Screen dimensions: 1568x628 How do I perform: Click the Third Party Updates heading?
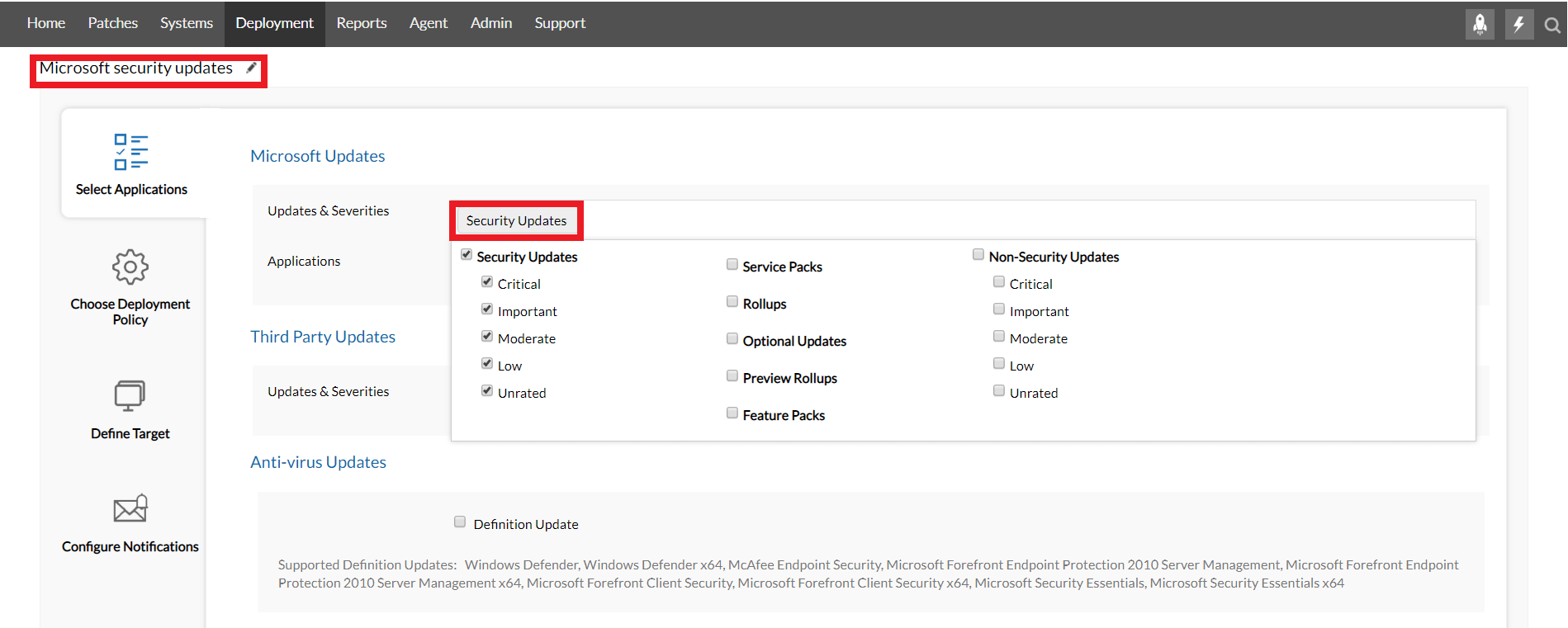(x=323, y=337)
